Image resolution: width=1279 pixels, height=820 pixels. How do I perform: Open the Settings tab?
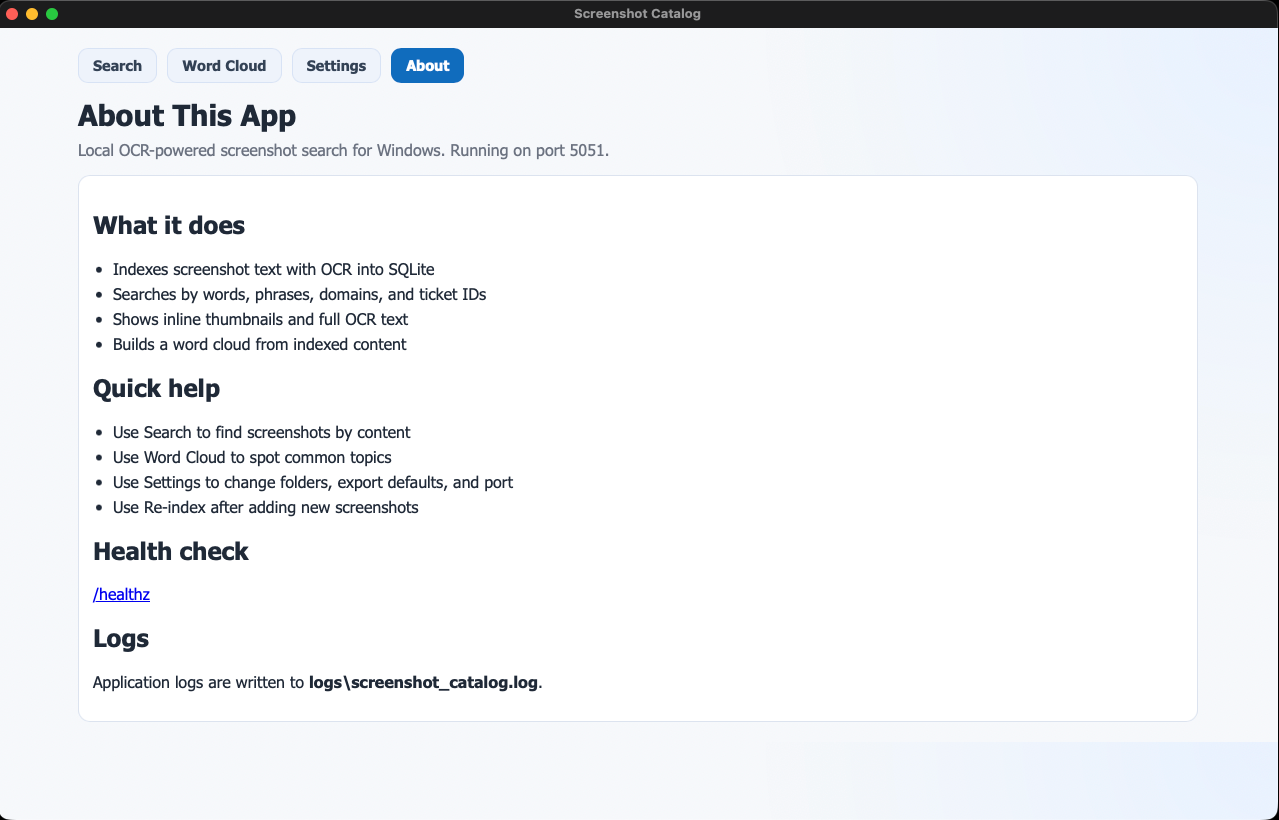click(336, 66)
